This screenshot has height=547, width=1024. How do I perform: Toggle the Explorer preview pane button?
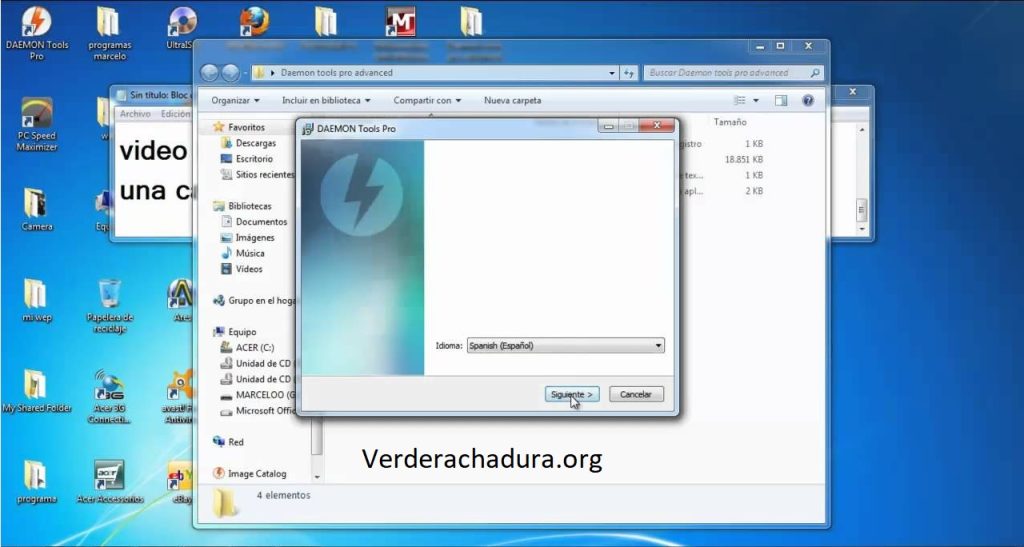click(781, 101)
